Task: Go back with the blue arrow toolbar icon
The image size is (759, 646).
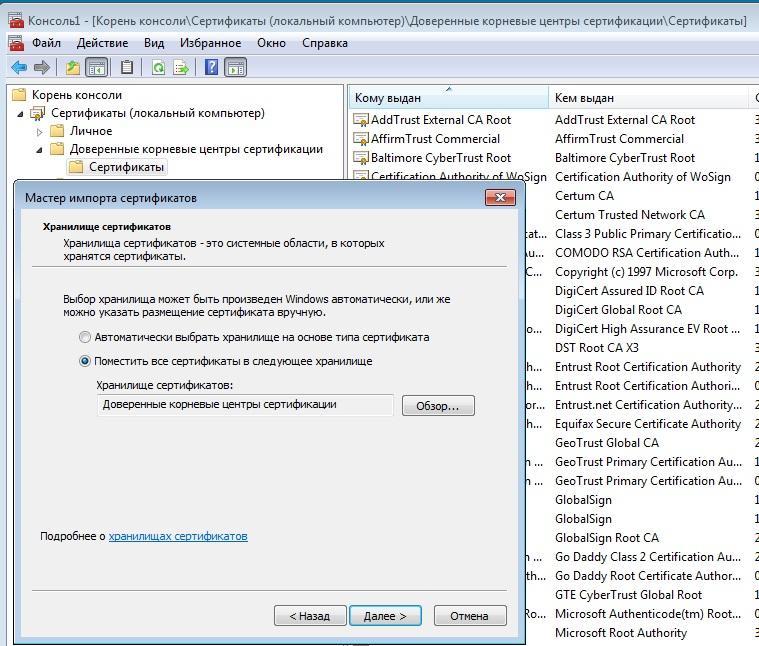Action: 19,67
